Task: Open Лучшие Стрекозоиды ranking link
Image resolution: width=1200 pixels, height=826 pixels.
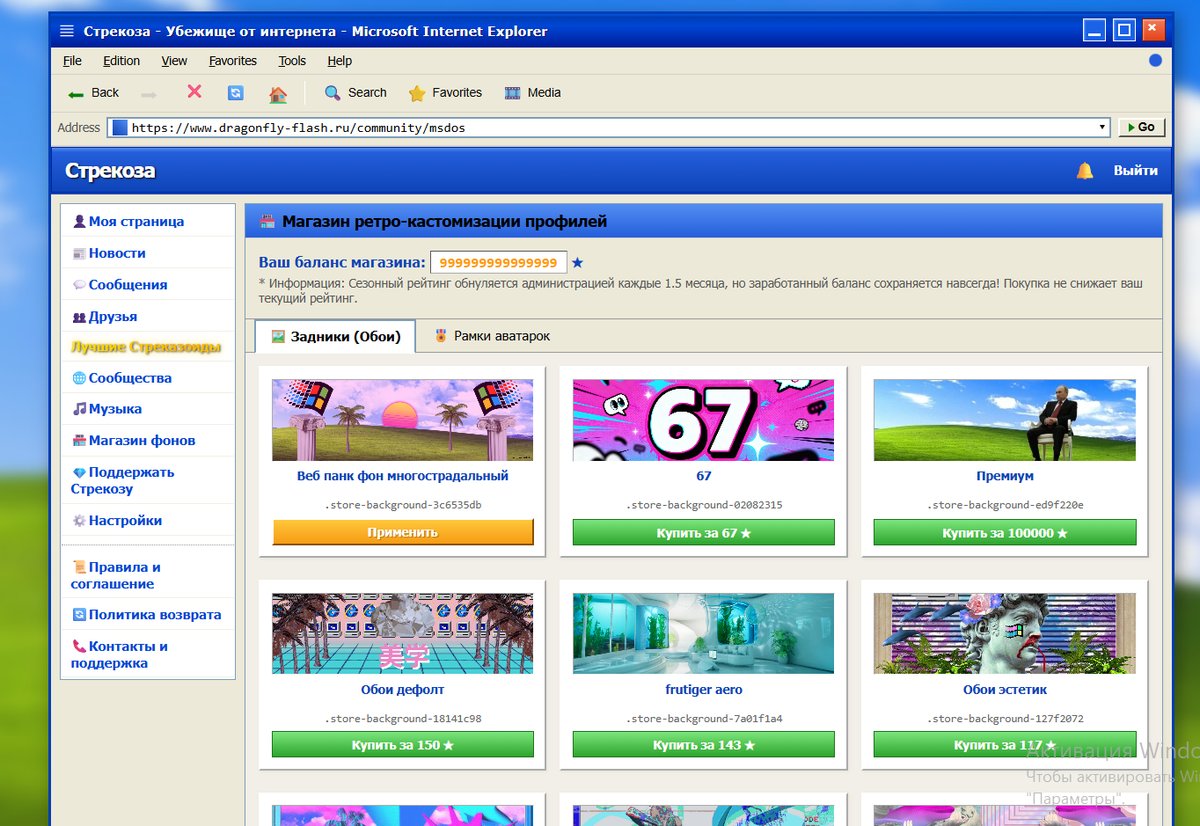Action: [146, 347]
